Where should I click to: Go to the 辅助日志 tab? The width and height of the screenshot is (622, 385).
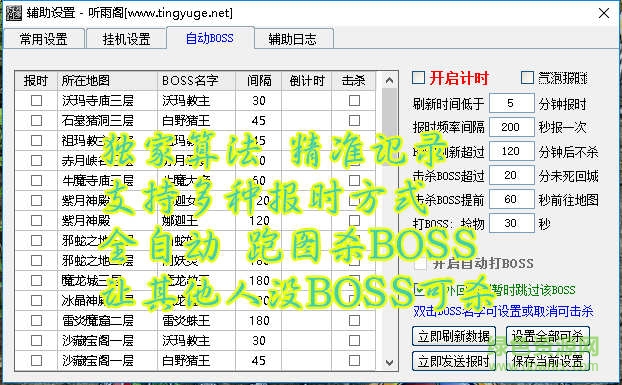pos(293,39)
